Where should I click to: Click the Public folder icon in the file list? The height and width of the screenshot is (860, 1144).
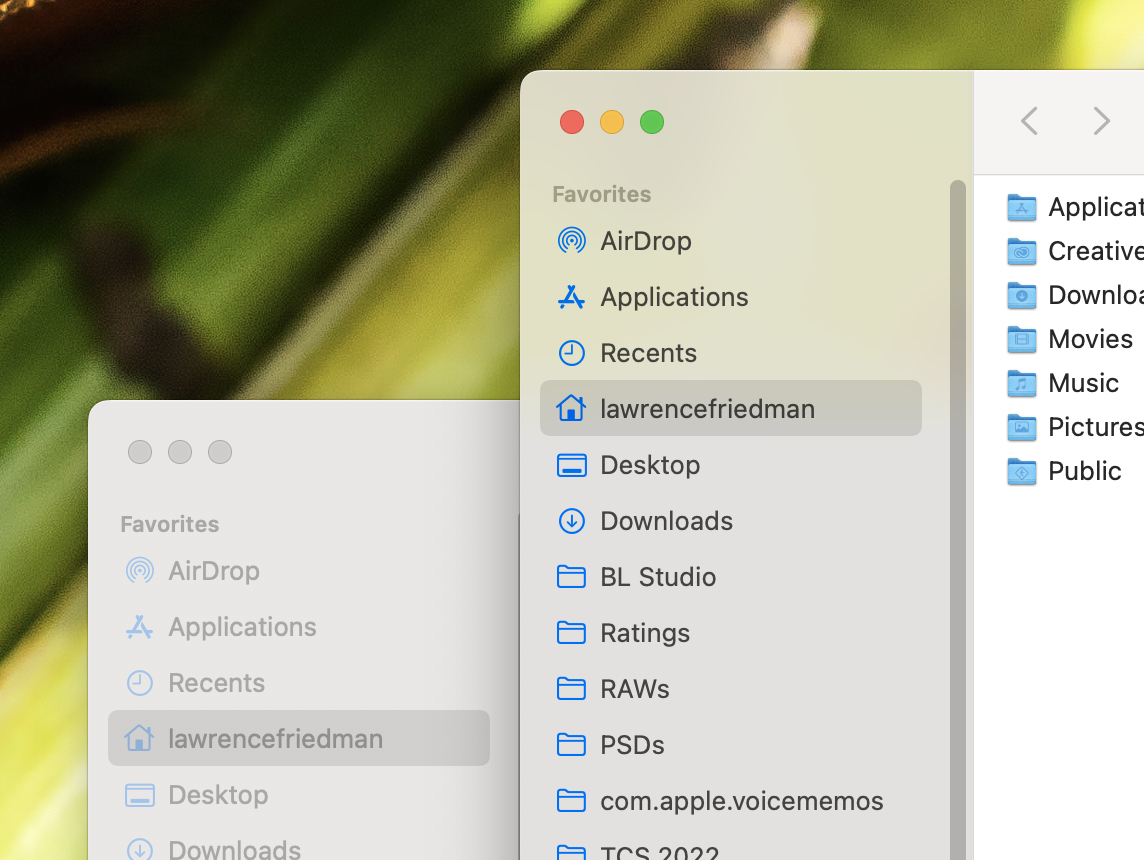coord(1021,471)
